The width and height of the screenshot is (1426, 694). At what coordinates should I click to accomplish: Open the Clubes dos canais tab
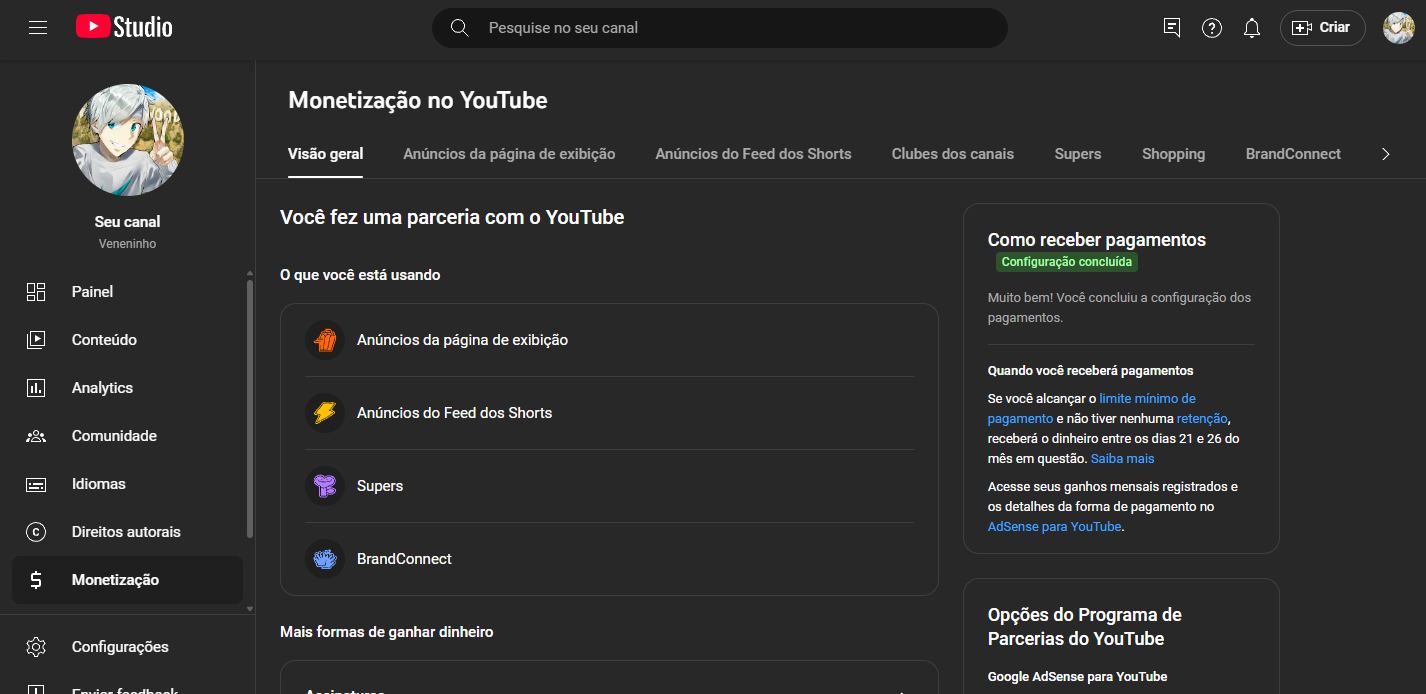(953, 154)
